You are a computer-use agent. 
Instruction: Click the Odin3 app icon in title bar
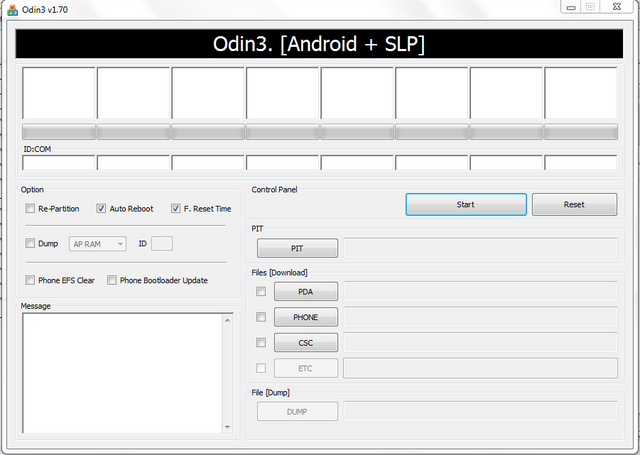tap(12, 9)
